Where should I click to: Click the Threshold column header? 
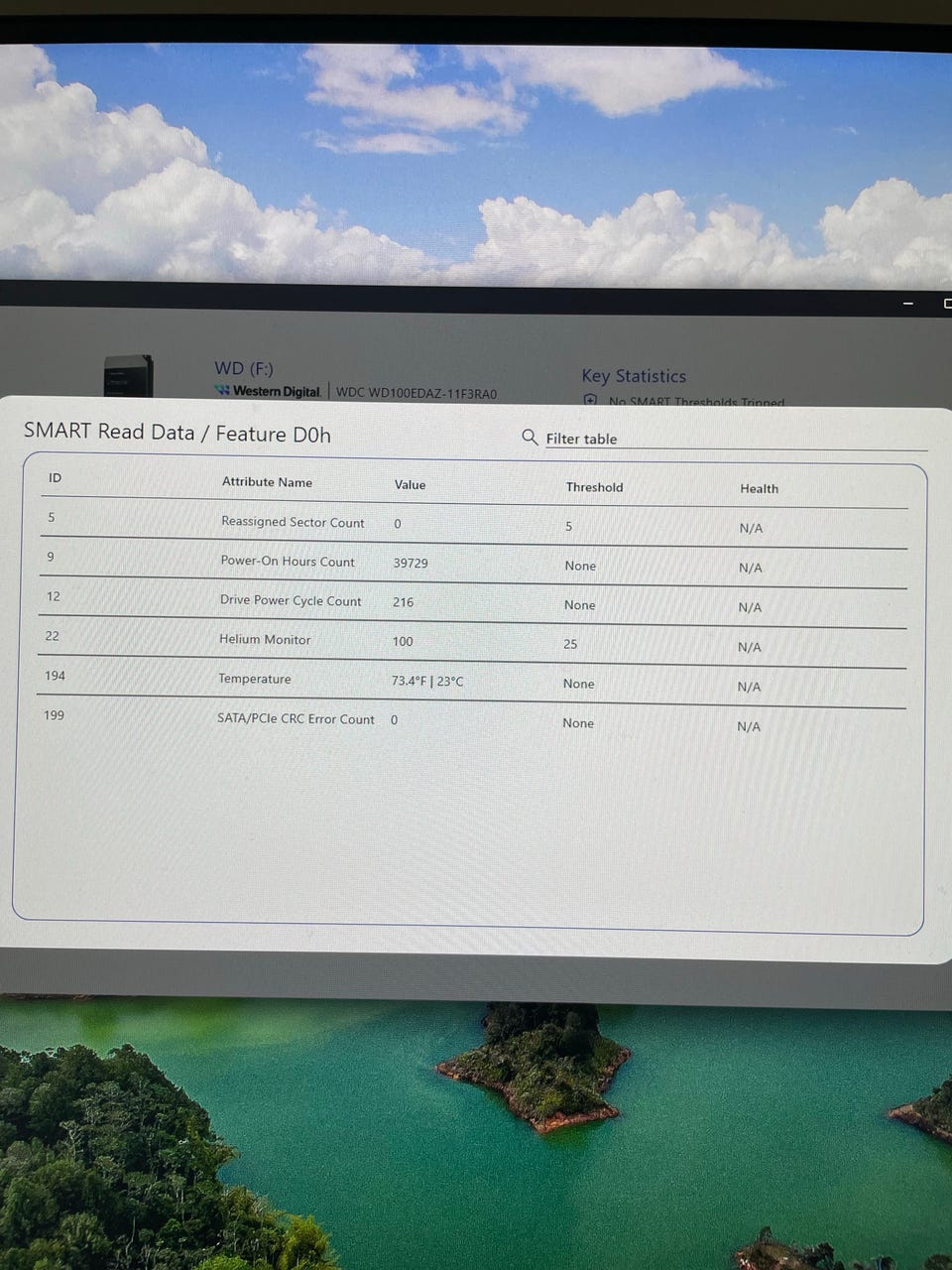point(594,487)
